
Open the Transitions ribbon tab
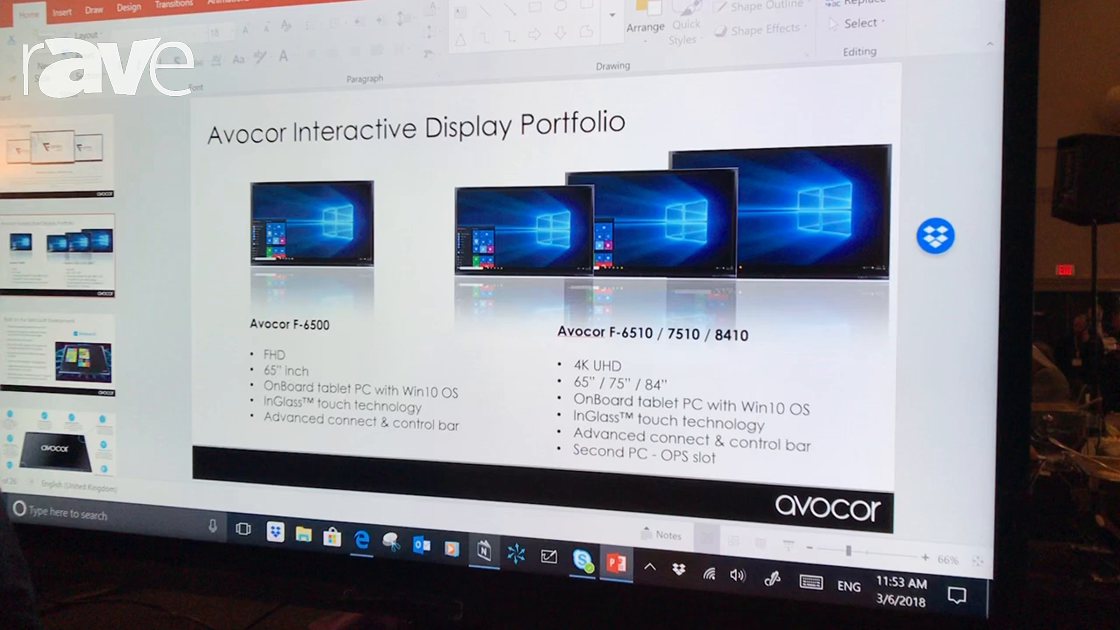click(x=174, y=4)
